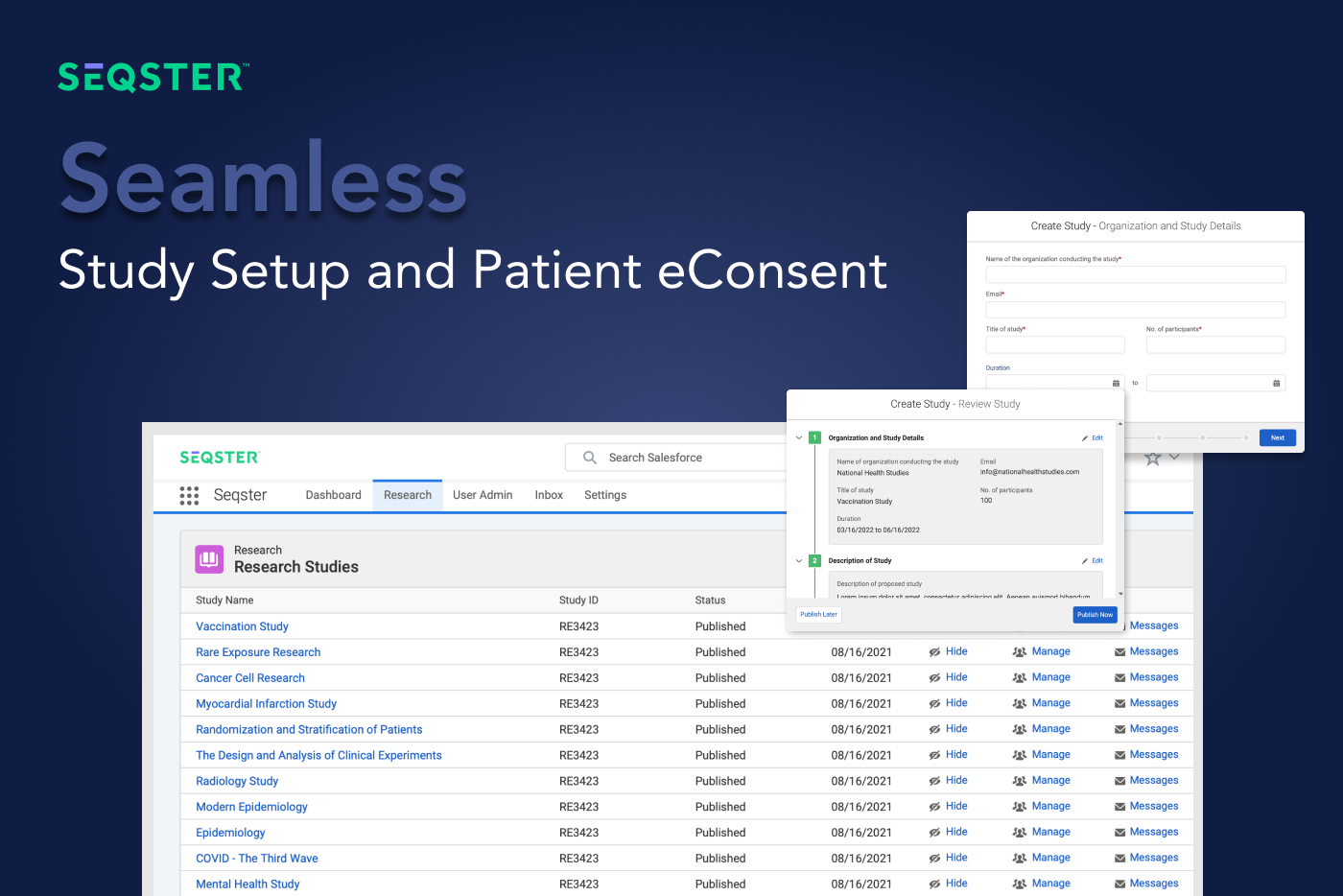Collapse the Description of Study section
Screen dimensions: 1343x896
pyautogui.click(x=799, y=560)
